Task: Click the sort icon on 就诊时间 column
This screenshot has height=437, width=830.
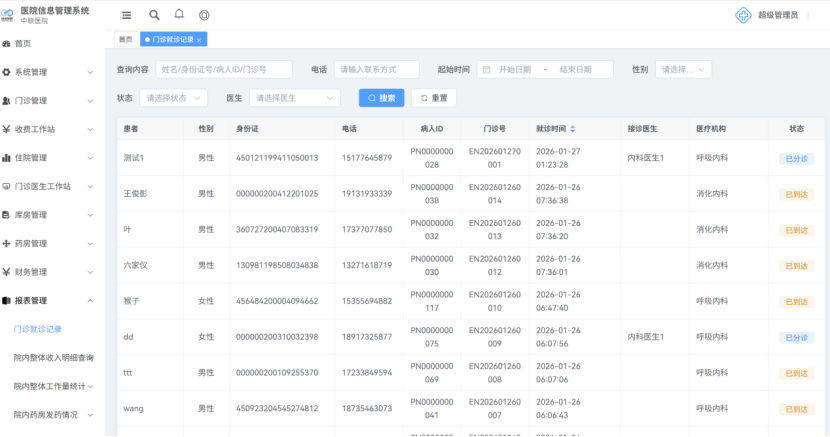Action: [x=573, y=129]
